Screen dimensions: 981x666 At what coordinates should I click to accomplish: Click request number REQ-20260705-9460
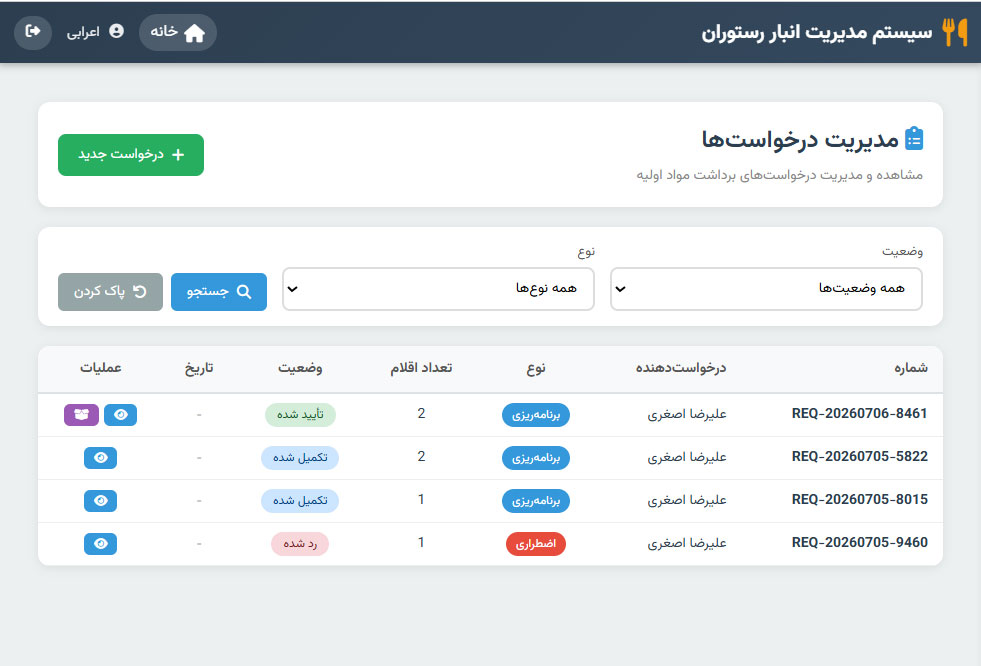pyautogui.click(x=860, y=542)
